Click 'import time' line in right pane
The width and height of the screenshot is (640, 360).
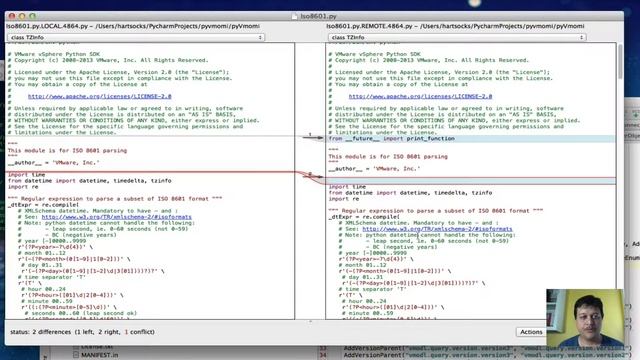[x=347, y=187]
